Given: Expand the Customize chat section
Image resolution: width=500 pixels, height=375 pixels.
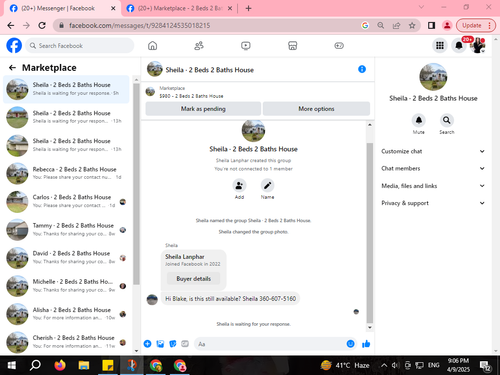Looking at the screenshot, I should 433,151.
